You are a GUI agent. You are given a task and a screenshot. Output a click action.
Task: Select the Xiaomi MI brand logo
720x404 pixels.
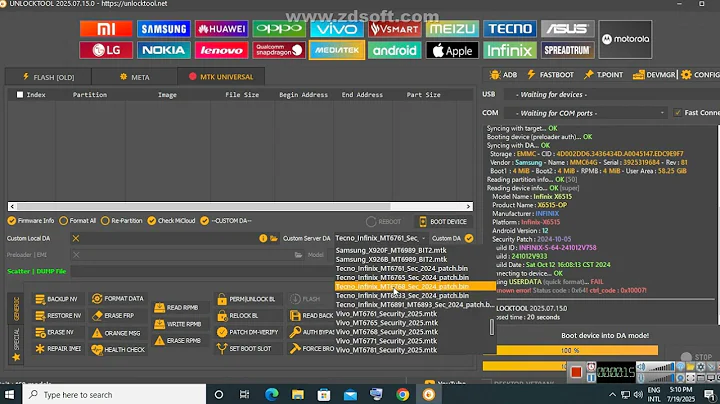pyautogui.click(x=106, y=29)
